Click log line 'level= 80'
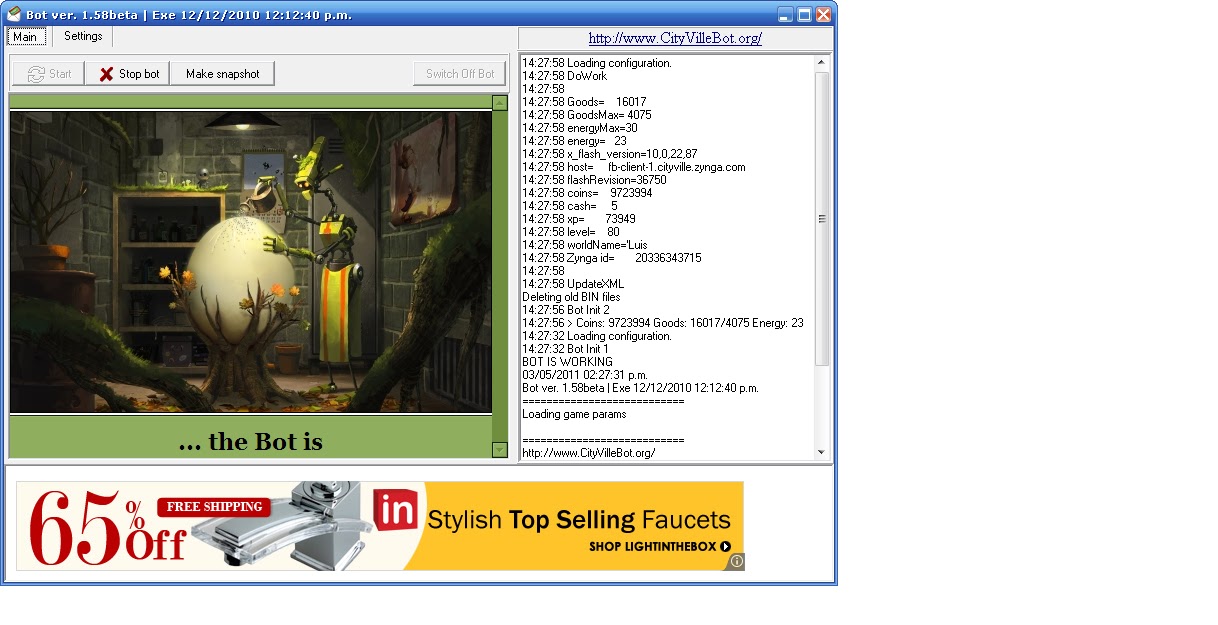This screenshot has height=625, width=1218. pyautogui.click(x=571, y=232)
